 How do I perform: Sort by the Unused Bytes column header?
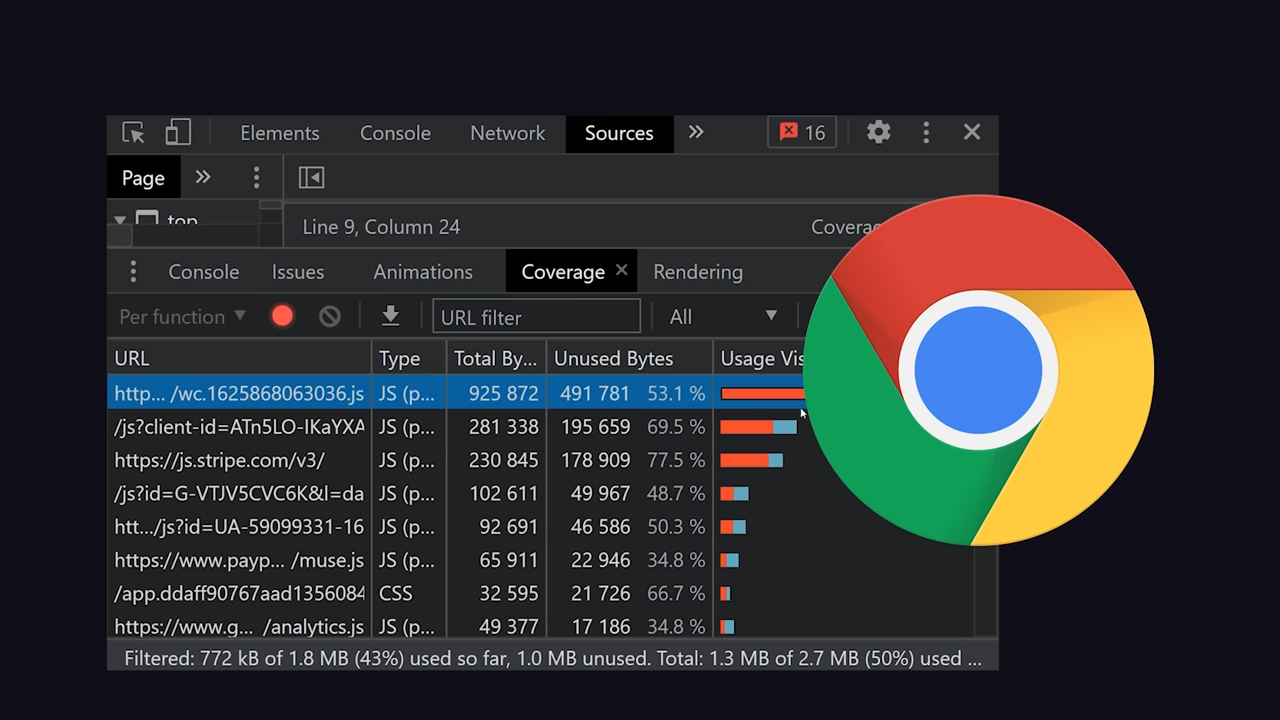(629, 358)
